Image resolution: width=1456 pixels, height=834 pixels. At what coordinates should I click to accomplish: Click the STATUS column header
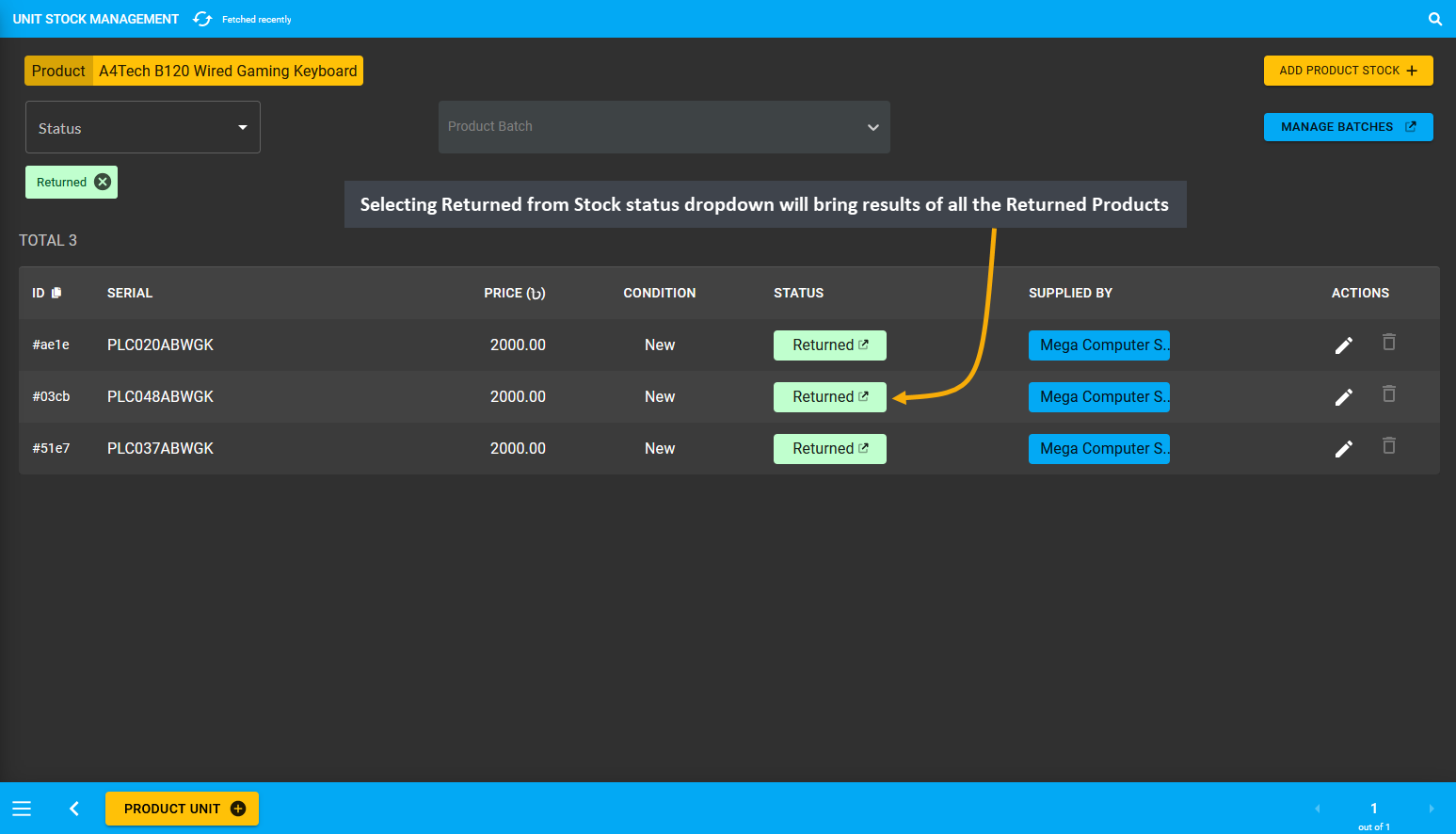[x=799, y=293]
